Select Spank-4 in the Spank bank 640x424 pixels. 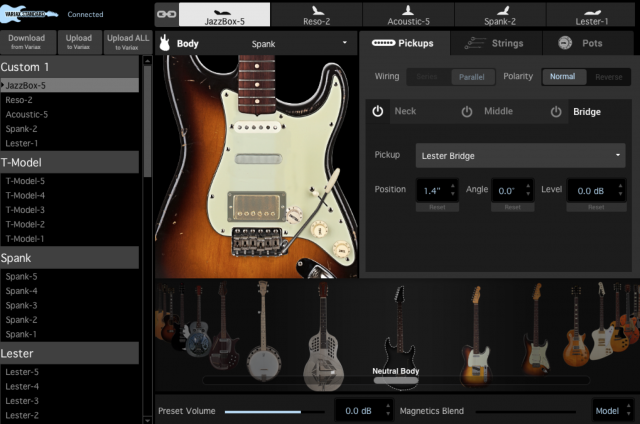point(69,291)
